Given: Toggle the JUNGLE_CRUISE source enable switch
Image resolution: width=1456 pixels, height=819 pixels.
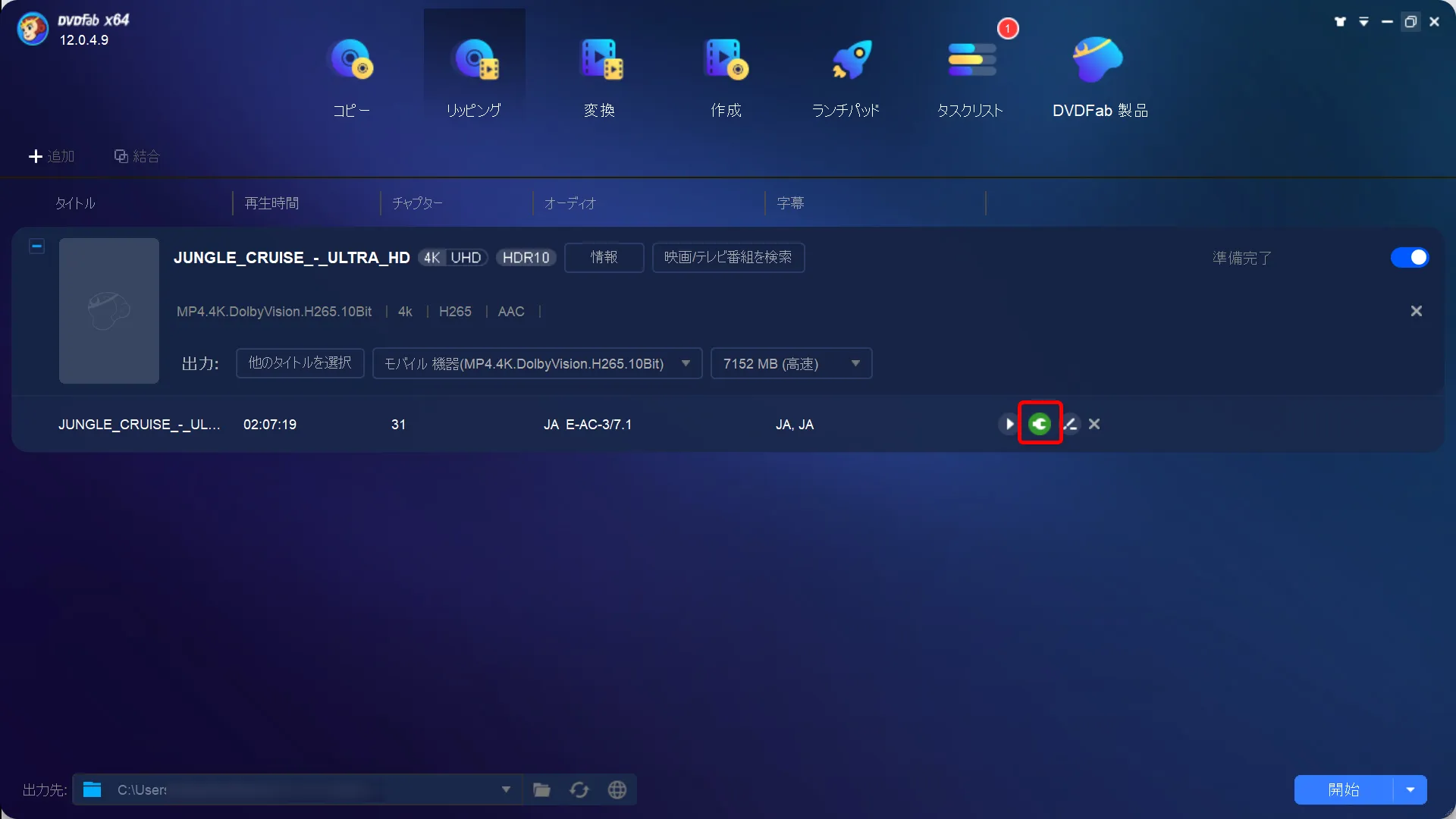Looking at the screenshot, I should click(1410, 258).
